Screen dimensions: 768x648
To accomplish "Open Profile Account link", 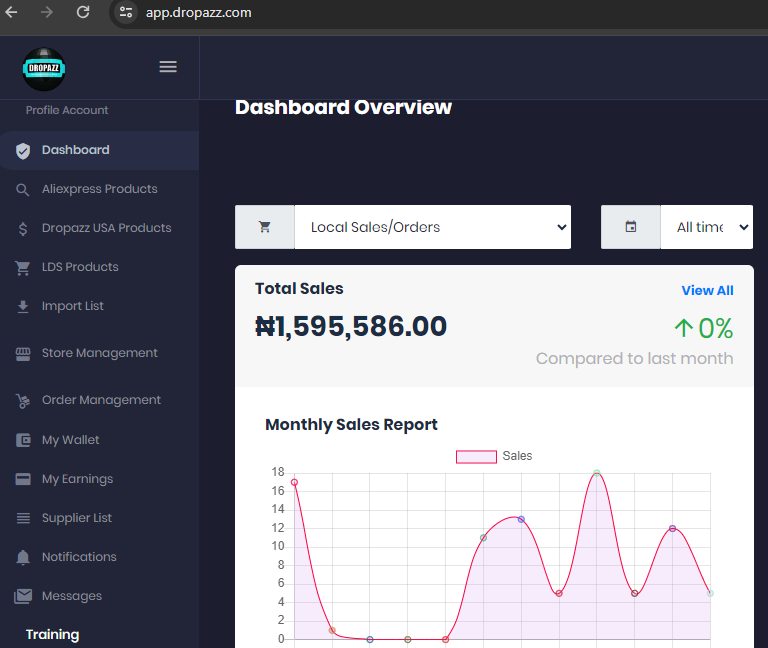I will click(67, 110).
